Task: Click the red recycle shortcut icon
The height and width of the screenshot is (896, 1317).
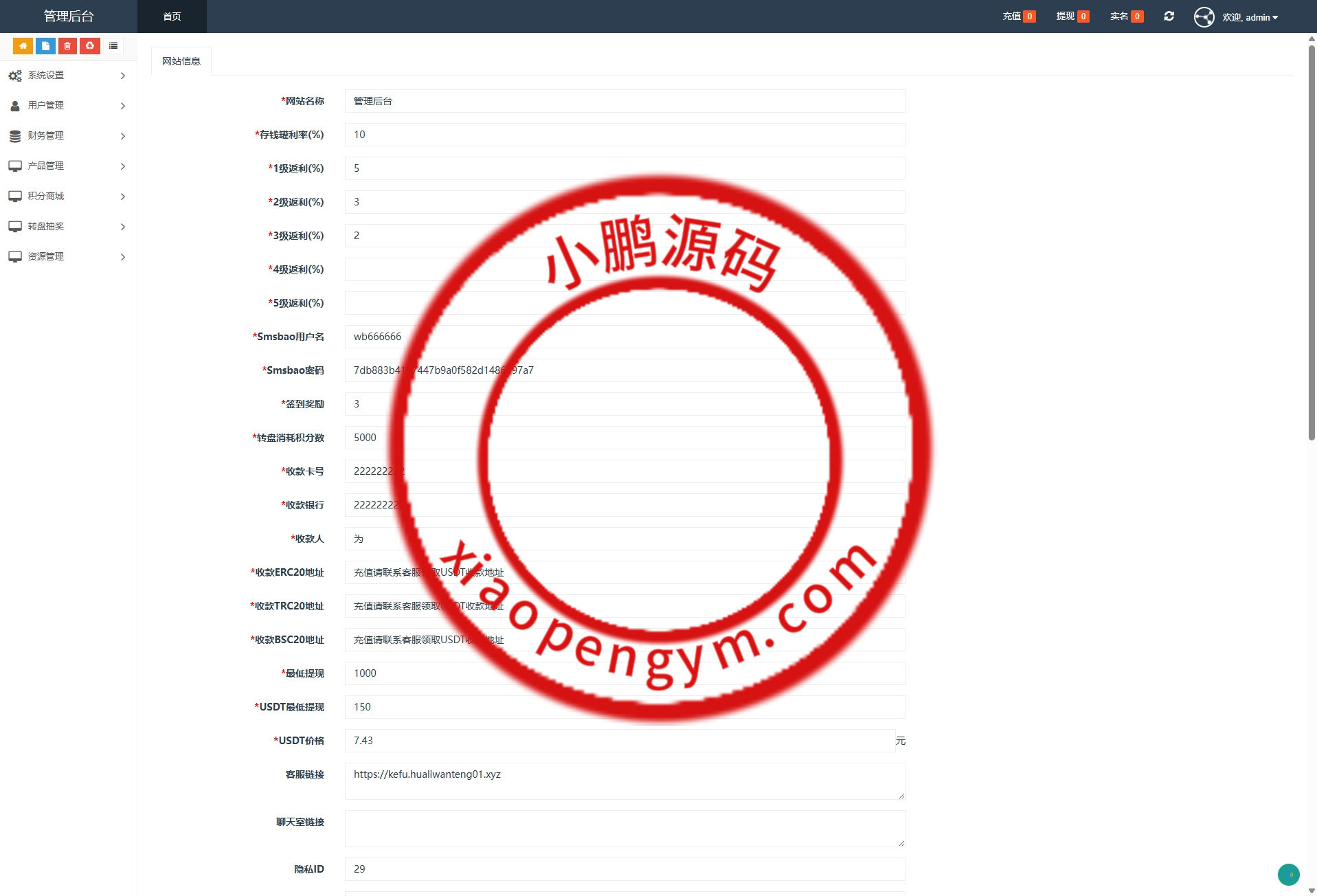Action: 90,46
